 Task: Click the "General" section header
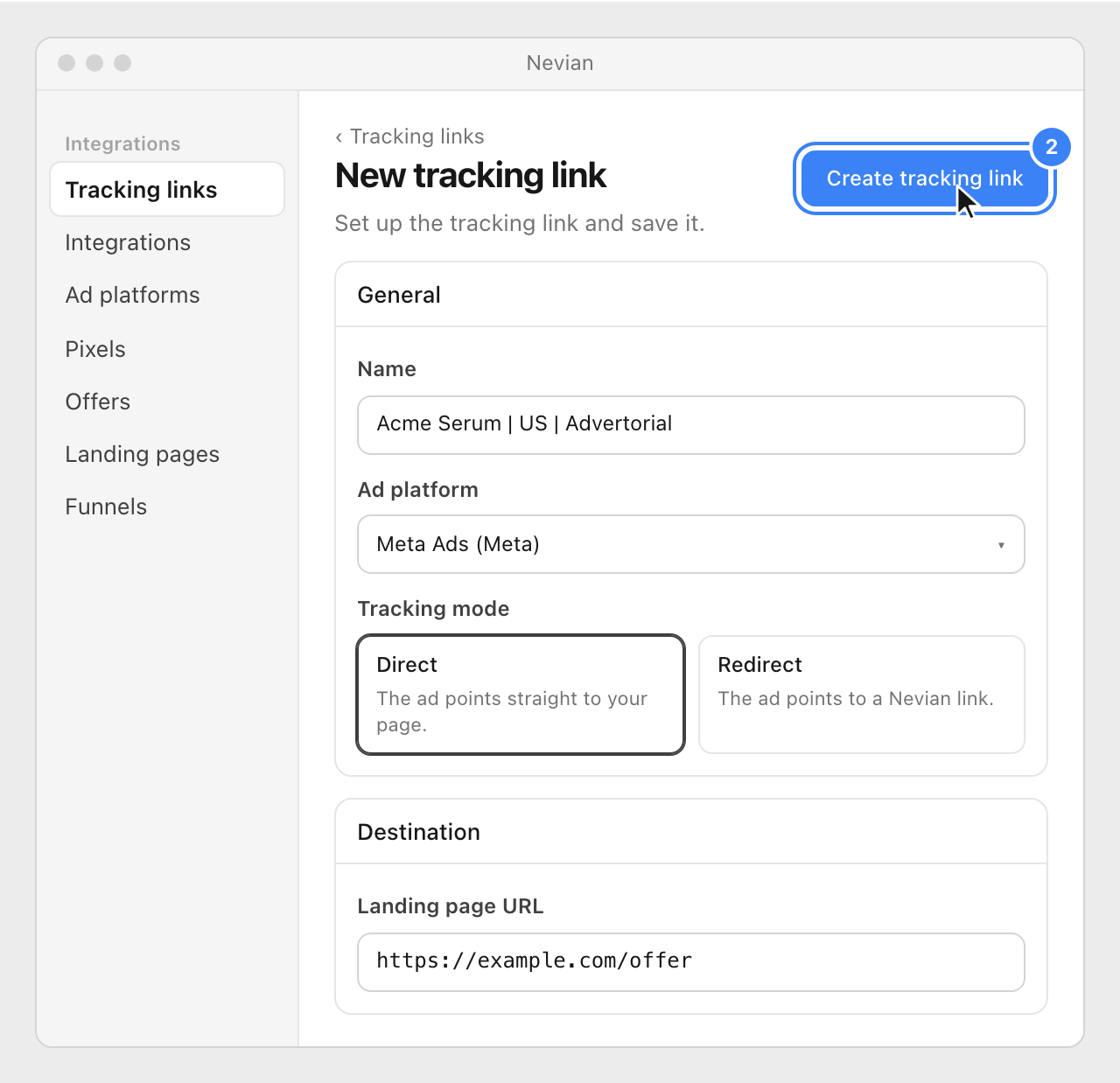(399, 295)
